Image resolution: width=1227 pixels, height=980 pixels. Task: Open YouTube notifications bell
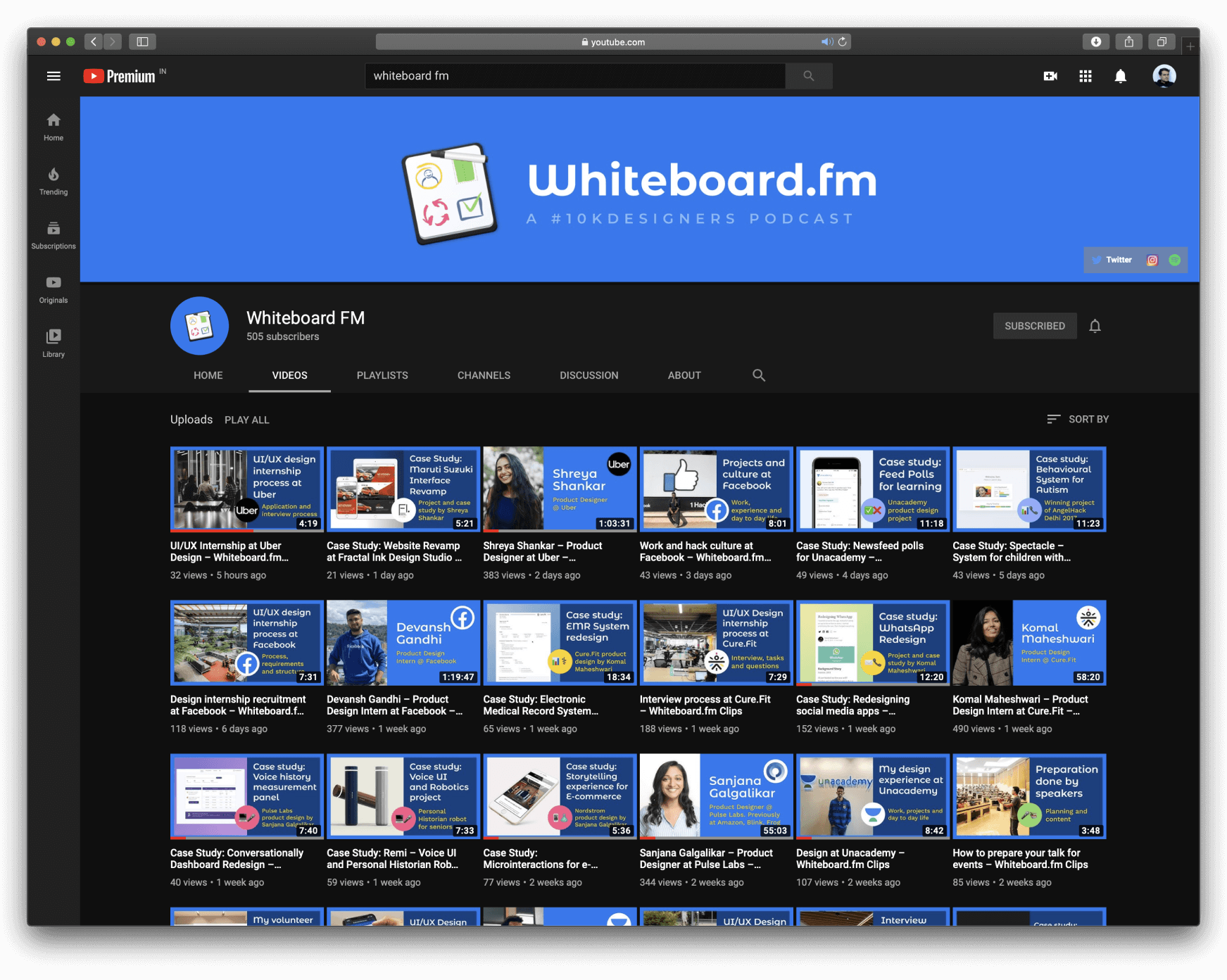[x=1121, y=75]
